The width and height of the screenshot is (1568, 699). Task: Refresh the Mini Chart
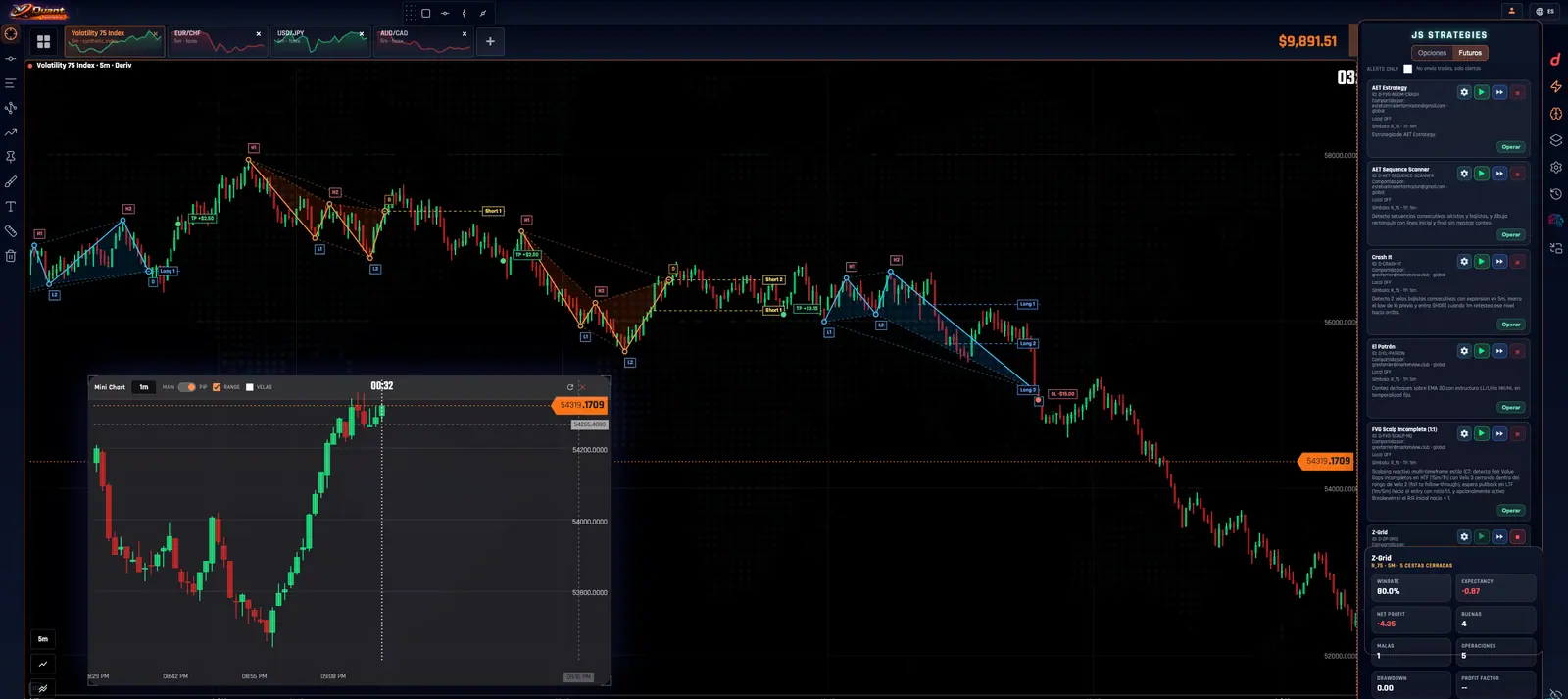click(570, 387)
